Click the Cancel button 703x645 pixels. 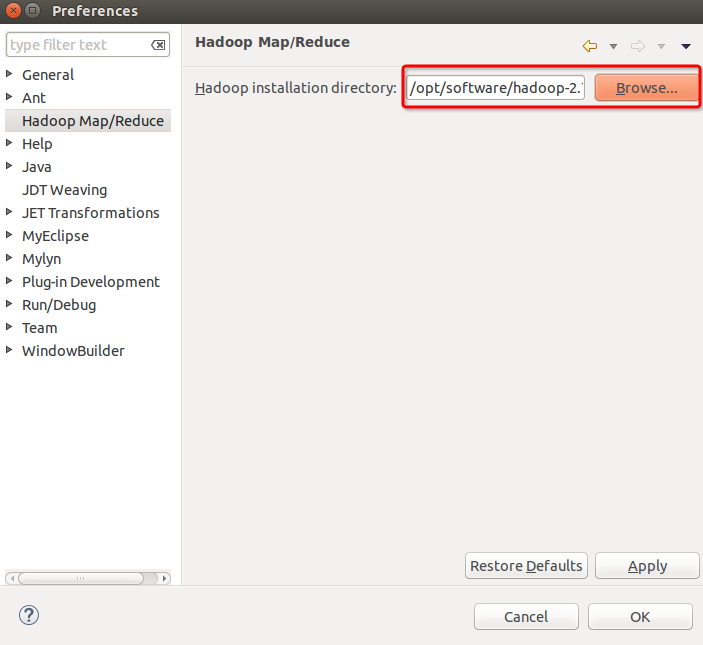click(526, 617)
